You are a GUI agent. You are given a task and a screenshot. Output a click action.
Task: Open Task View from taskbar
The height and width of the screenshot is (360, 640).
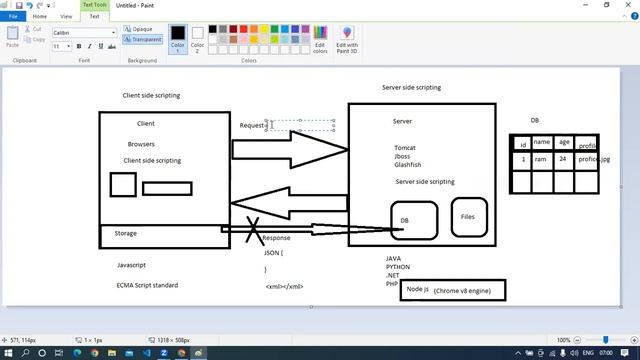pos(59,353)
